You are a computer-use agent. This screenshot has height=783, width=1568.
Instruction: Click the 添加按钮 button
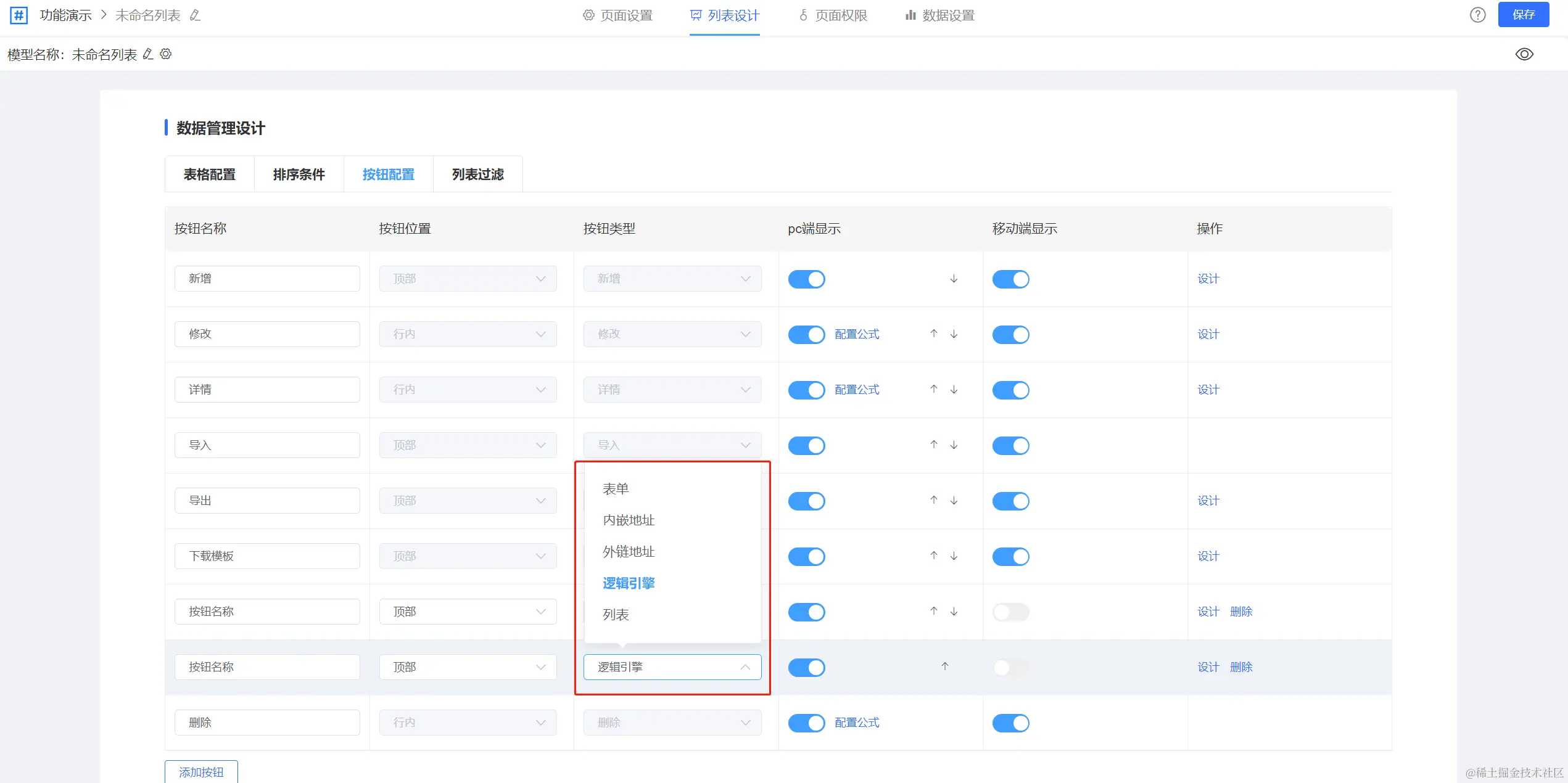pos(201,772)
